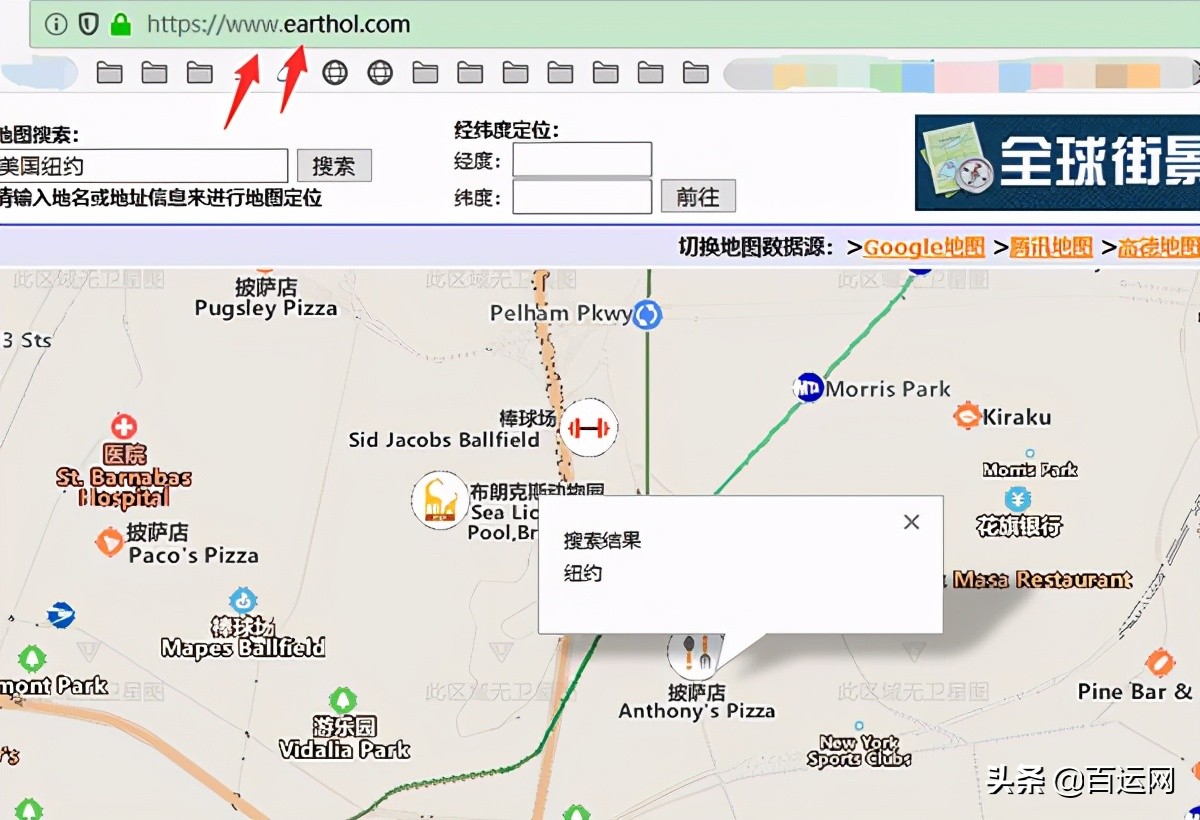
Task: Select the Kiraku restaurant icon
Action: [x=965, y=415]
